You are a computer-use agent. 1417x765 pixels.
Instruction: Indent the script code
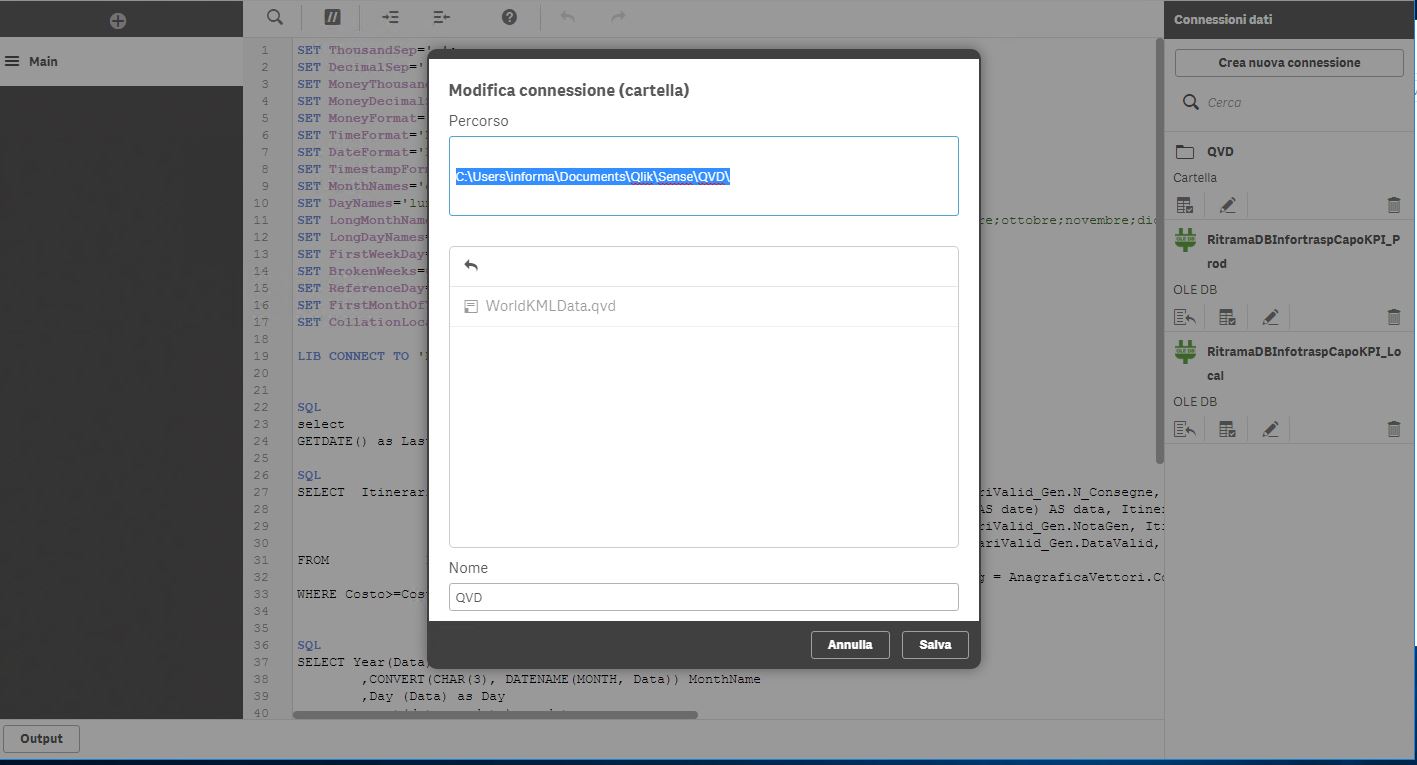391,17
